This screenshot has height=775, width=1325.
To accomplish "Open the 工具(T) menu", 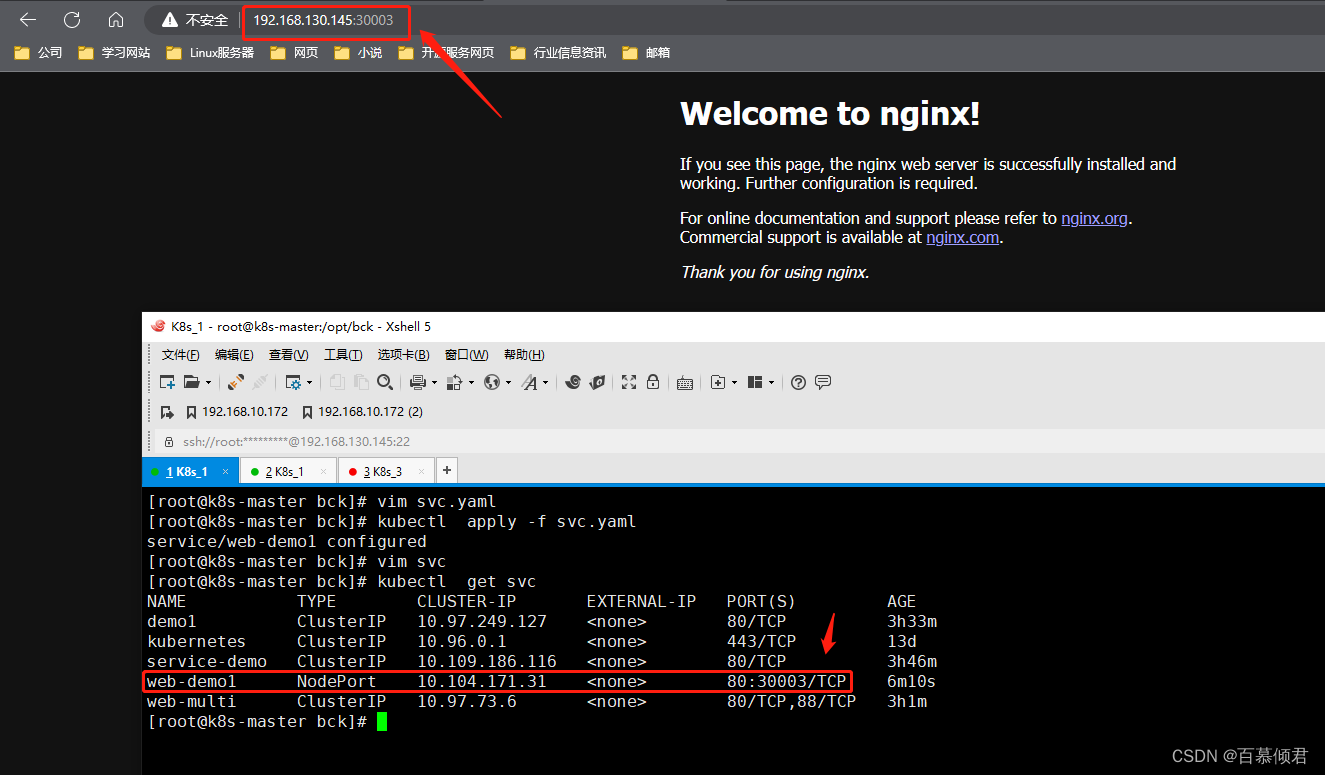I will click(x=343, y=355).
